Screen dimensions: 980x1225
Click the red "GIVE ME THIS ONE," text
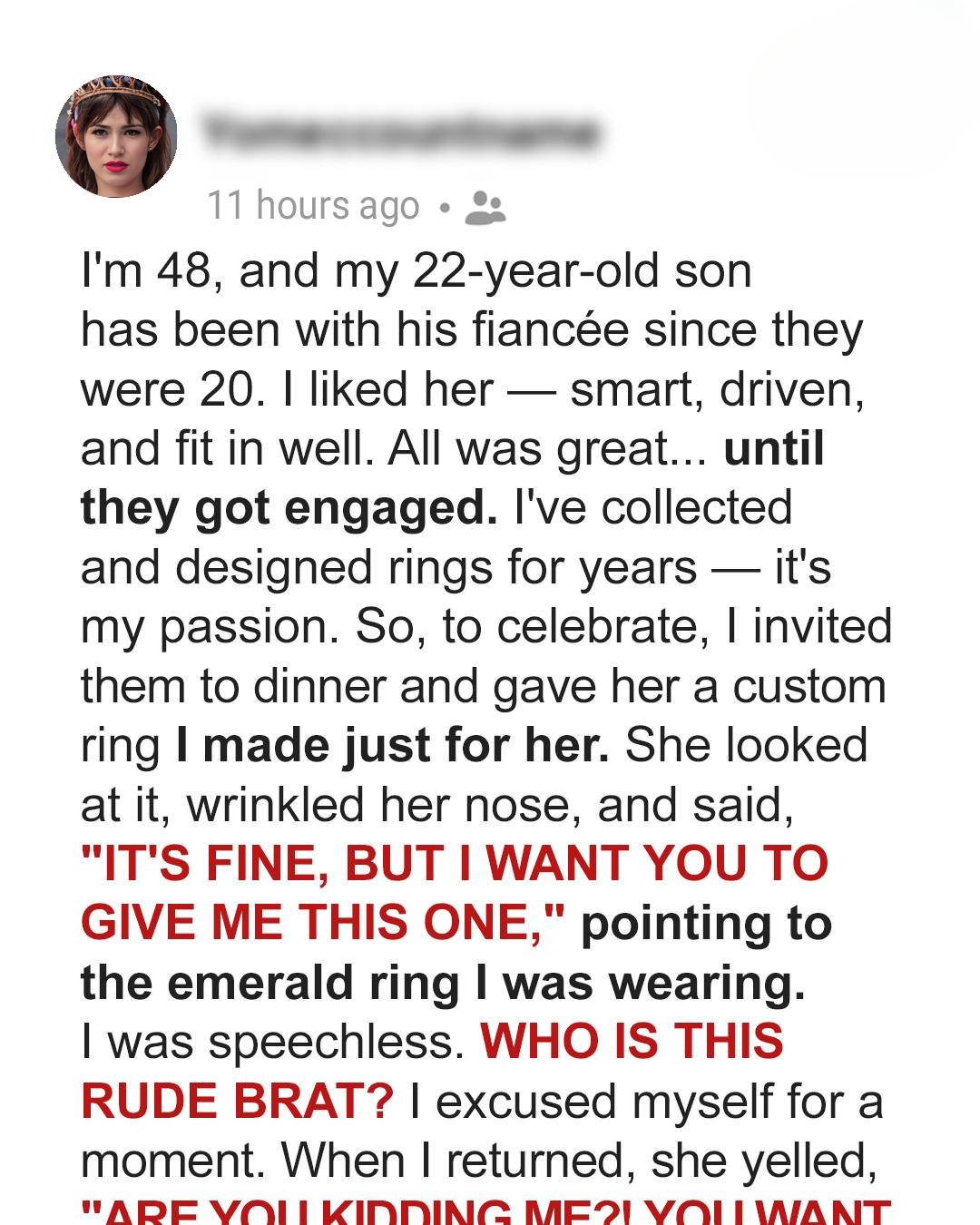click(322, 924)
